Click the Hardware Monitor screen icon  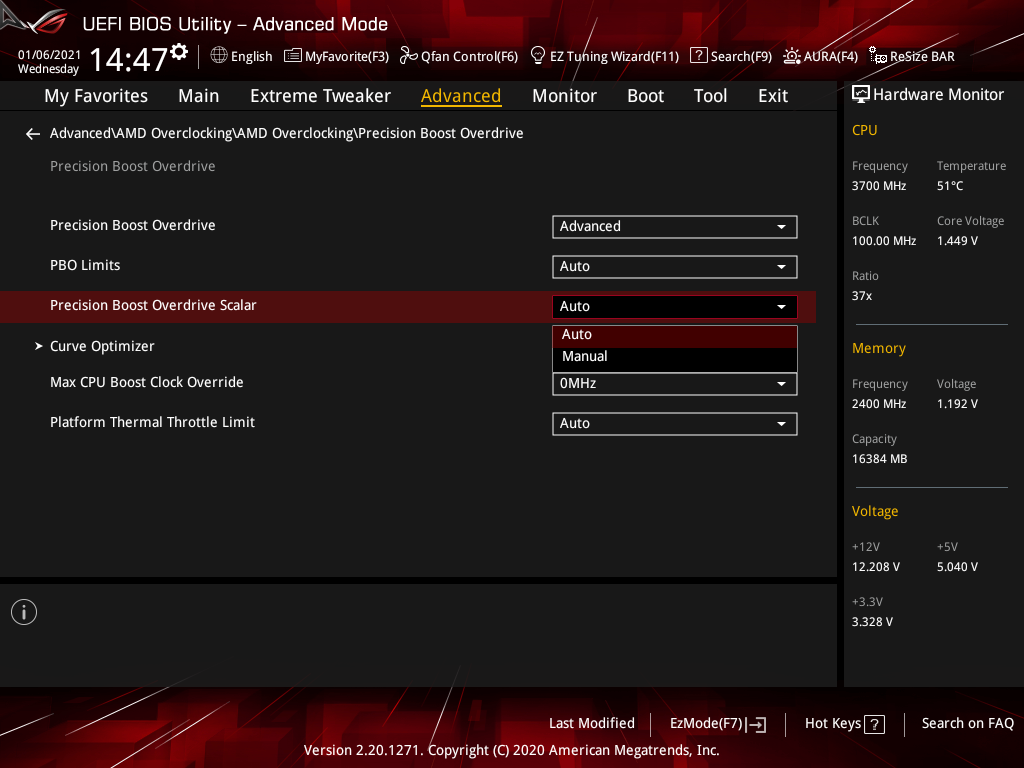[861, 95]
